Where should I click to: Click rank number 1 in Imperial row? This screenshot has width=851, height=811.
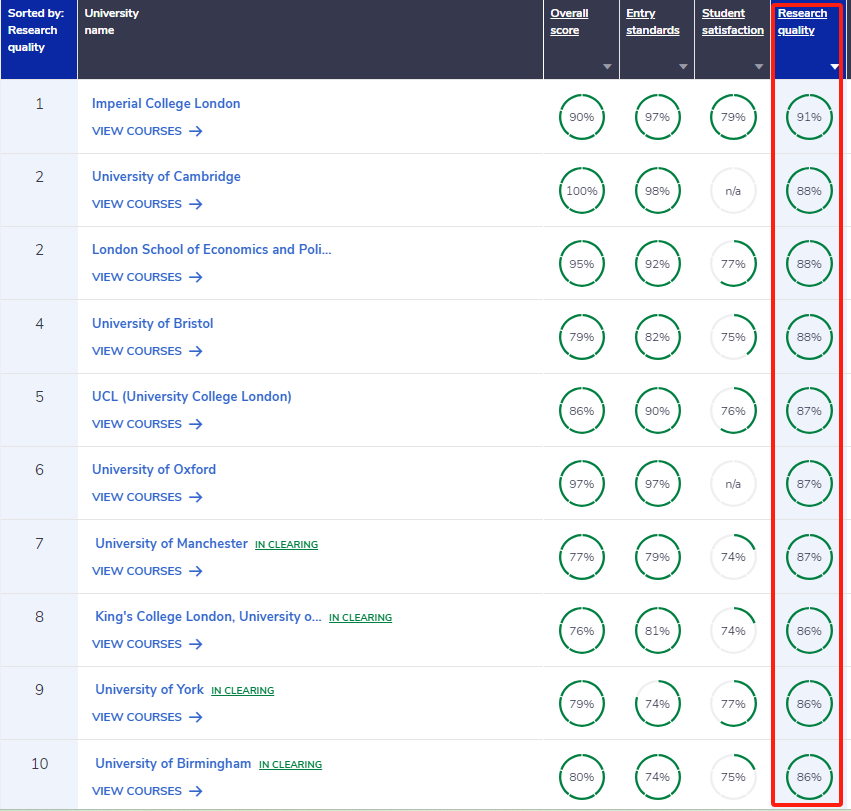40,104
